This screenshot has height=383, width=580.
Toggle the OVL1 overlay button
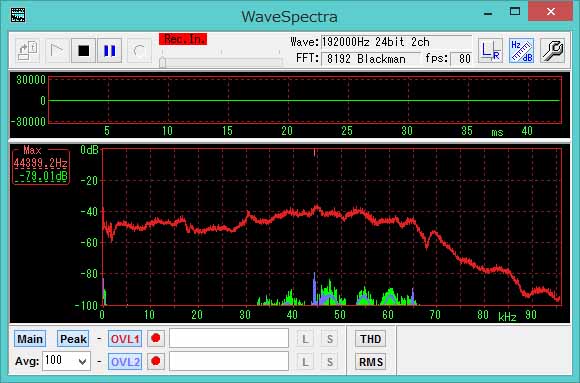click(x=125, y=339)
